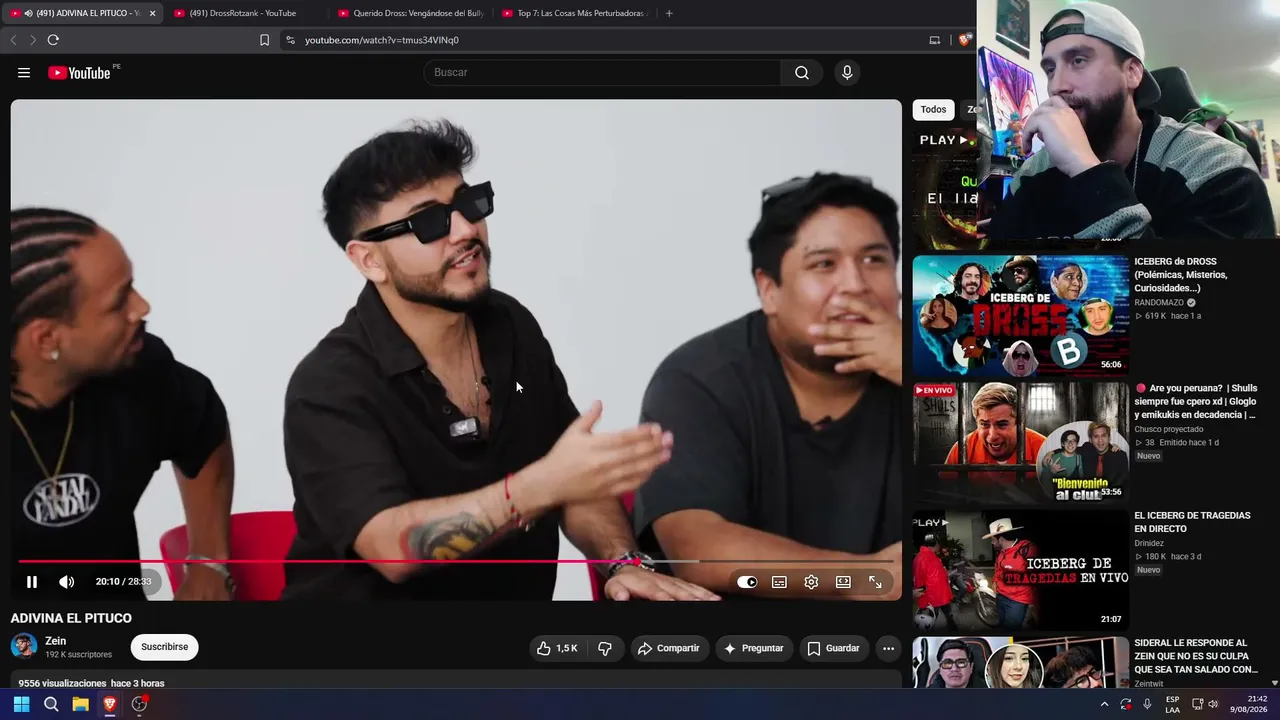The image size is (1280, 720).
Task: Pause the video
Action: (x=32, y=582)
